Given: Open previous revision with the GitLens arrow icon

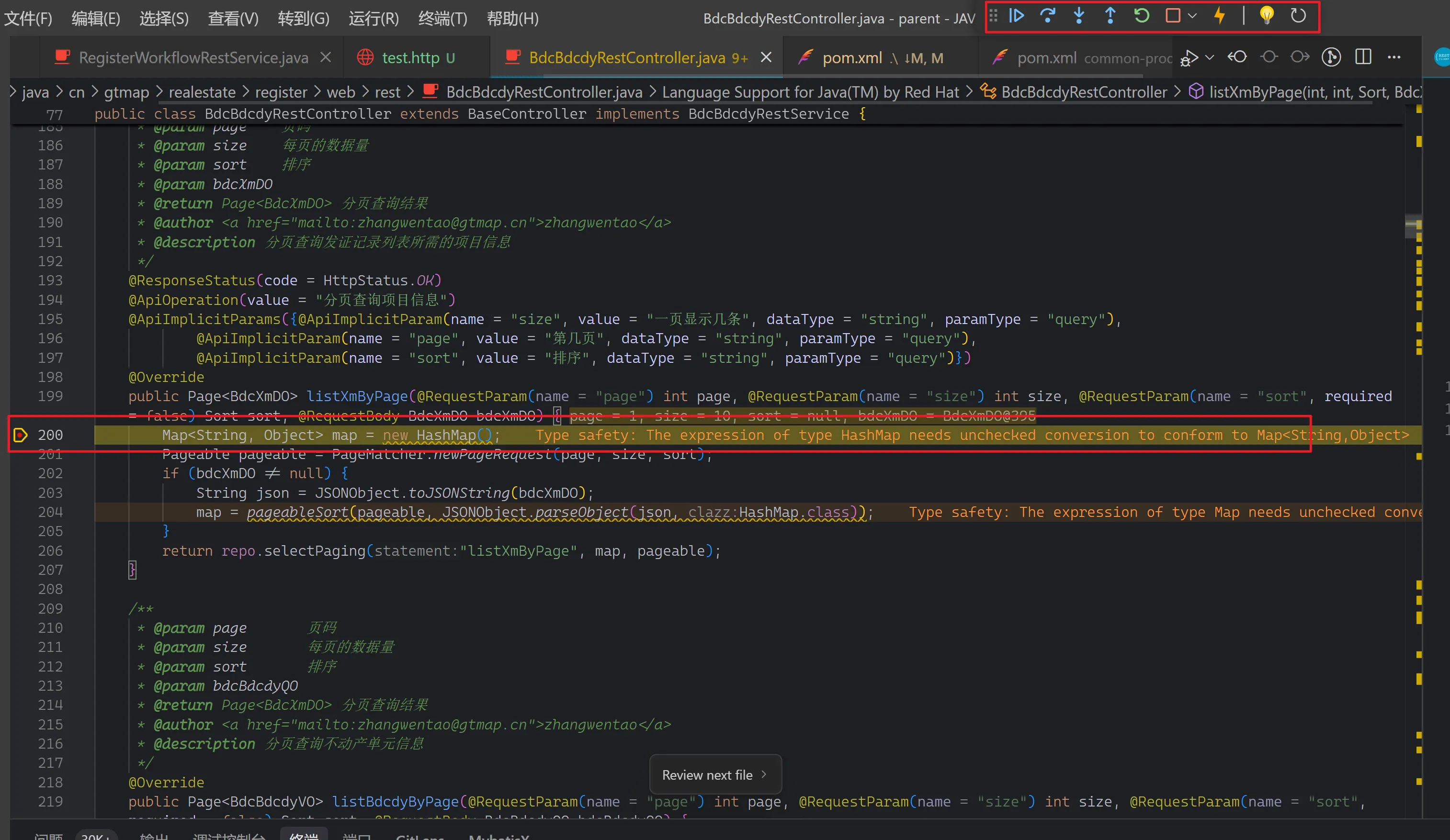Looking at the screenshot, I should pyautogui.click(x=1237, y=57).
